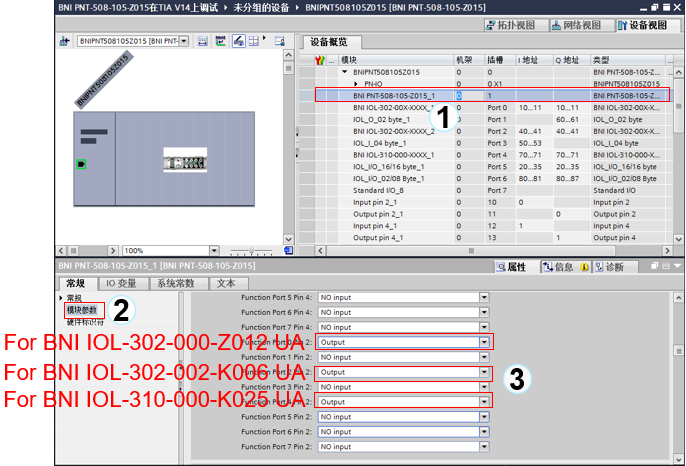Click the first icon right of device selector

point(203,41)
